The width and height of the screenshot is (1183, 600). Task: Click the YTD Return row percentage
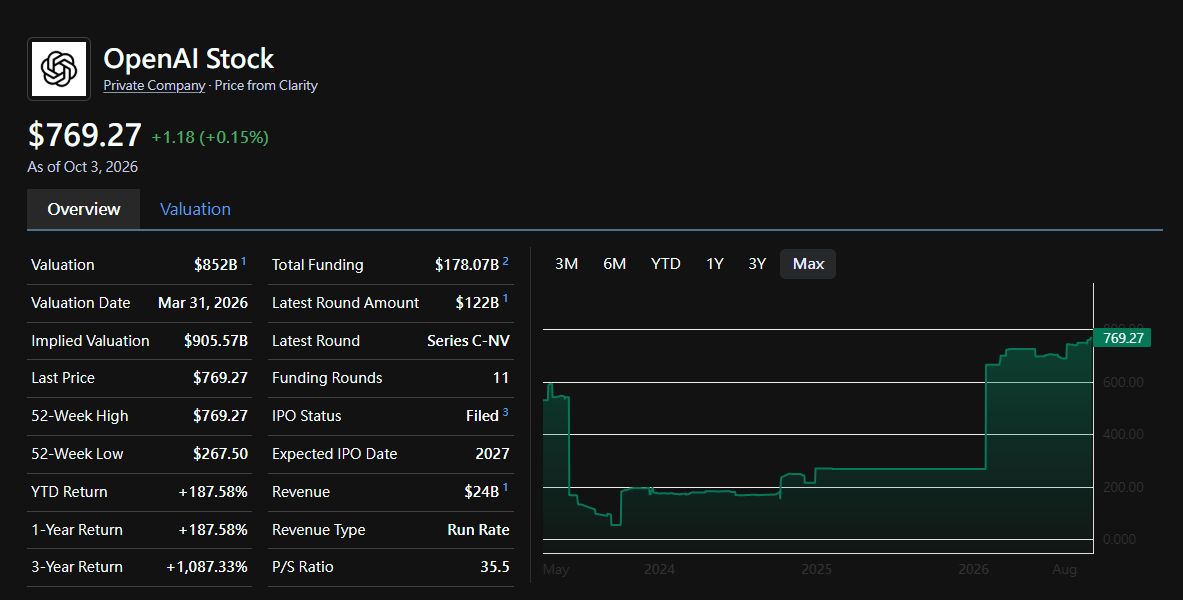[213, 491]
